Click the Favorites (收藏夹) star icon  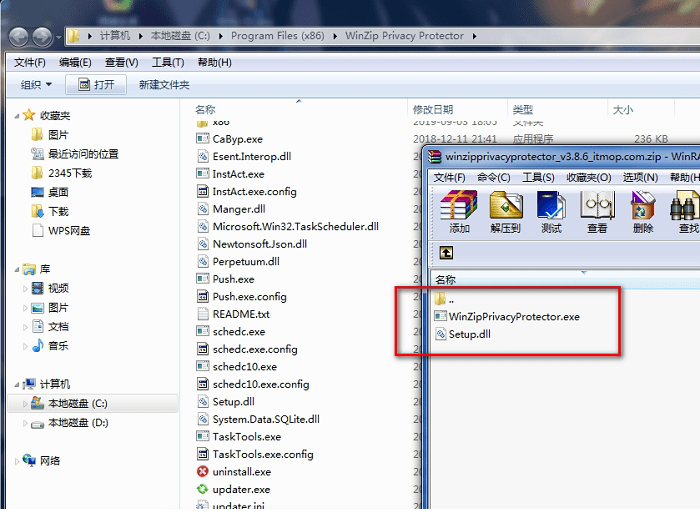[29, 115]
